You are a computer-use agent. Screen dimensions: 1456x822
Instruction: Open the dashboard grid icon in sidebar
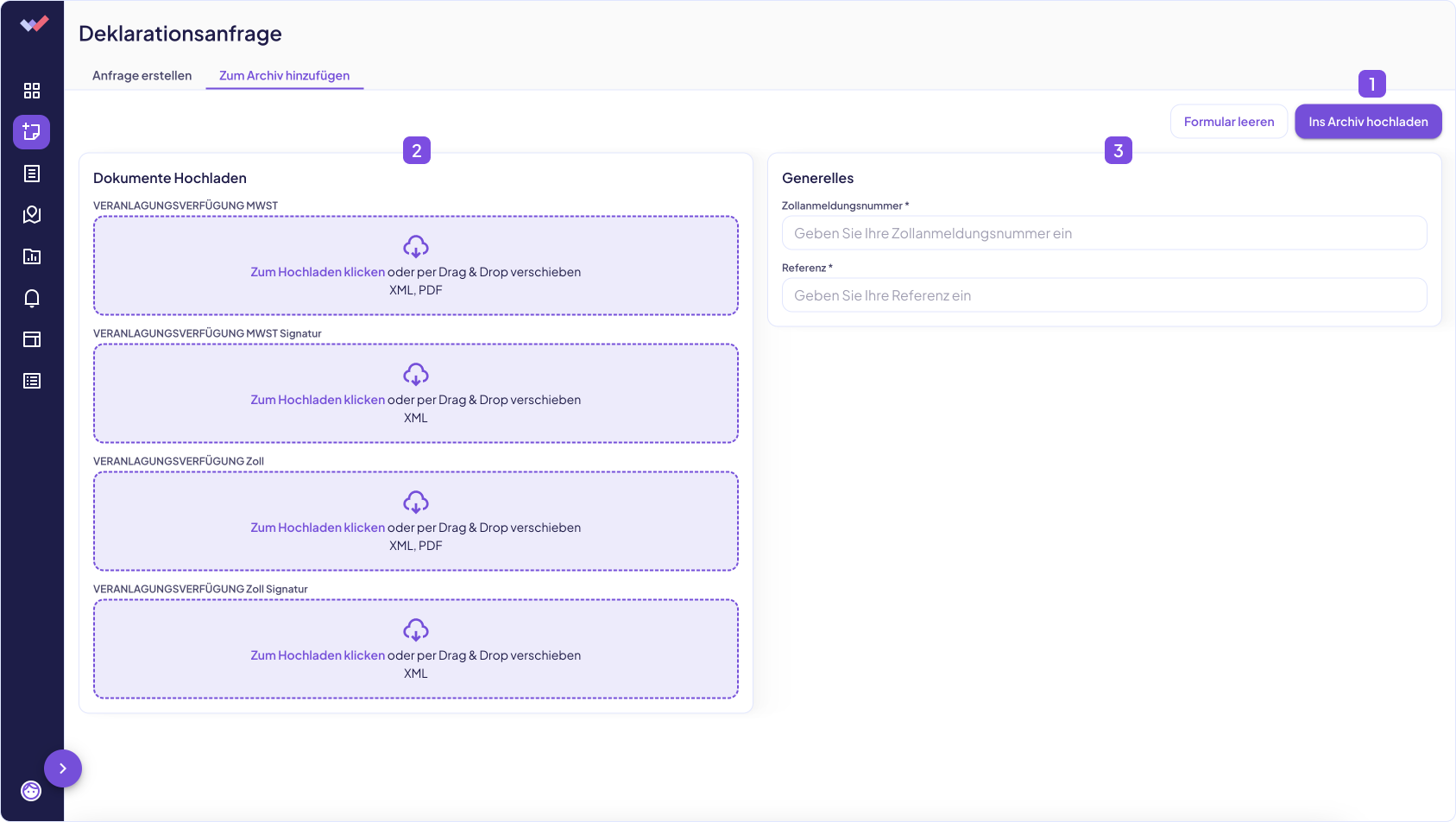[32, 91]
